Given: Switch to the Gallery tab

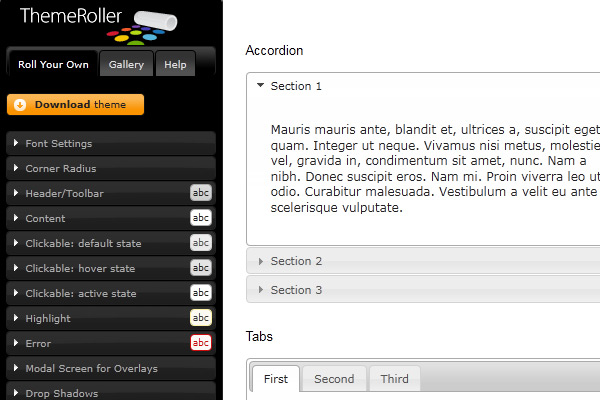Looking at the screenshot, I should [x=126, y=64].
